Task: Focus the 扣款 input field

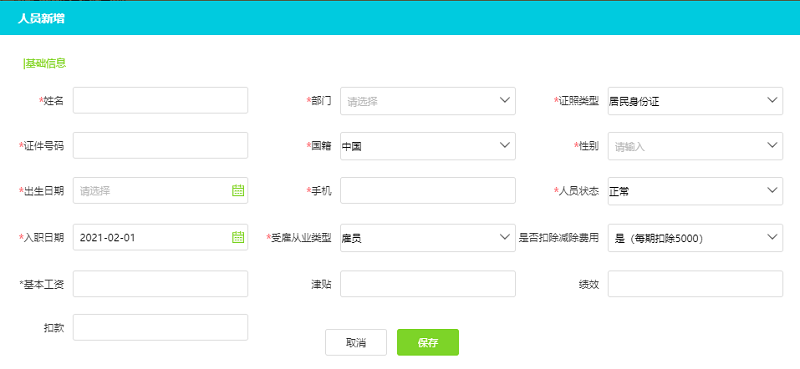Action: coord(160,327)
